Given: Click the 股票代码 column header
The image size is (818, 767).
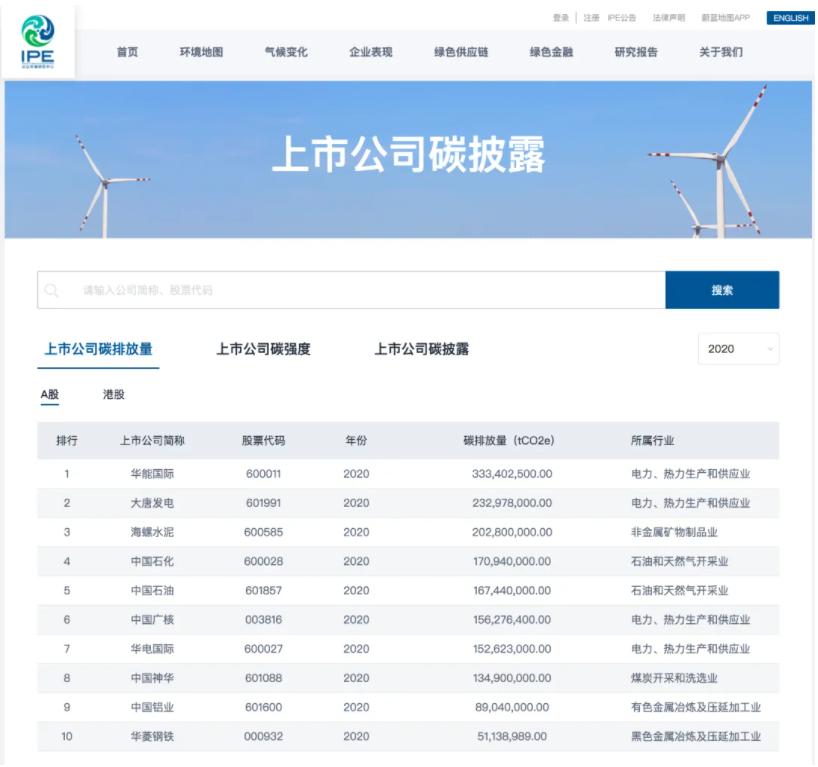Looking at the screenshot, I should [263, 441].
